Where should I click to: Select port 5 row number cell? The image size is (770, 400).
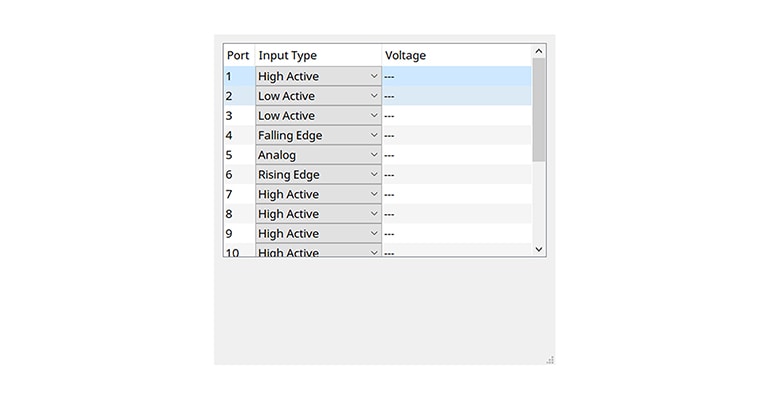238,155
